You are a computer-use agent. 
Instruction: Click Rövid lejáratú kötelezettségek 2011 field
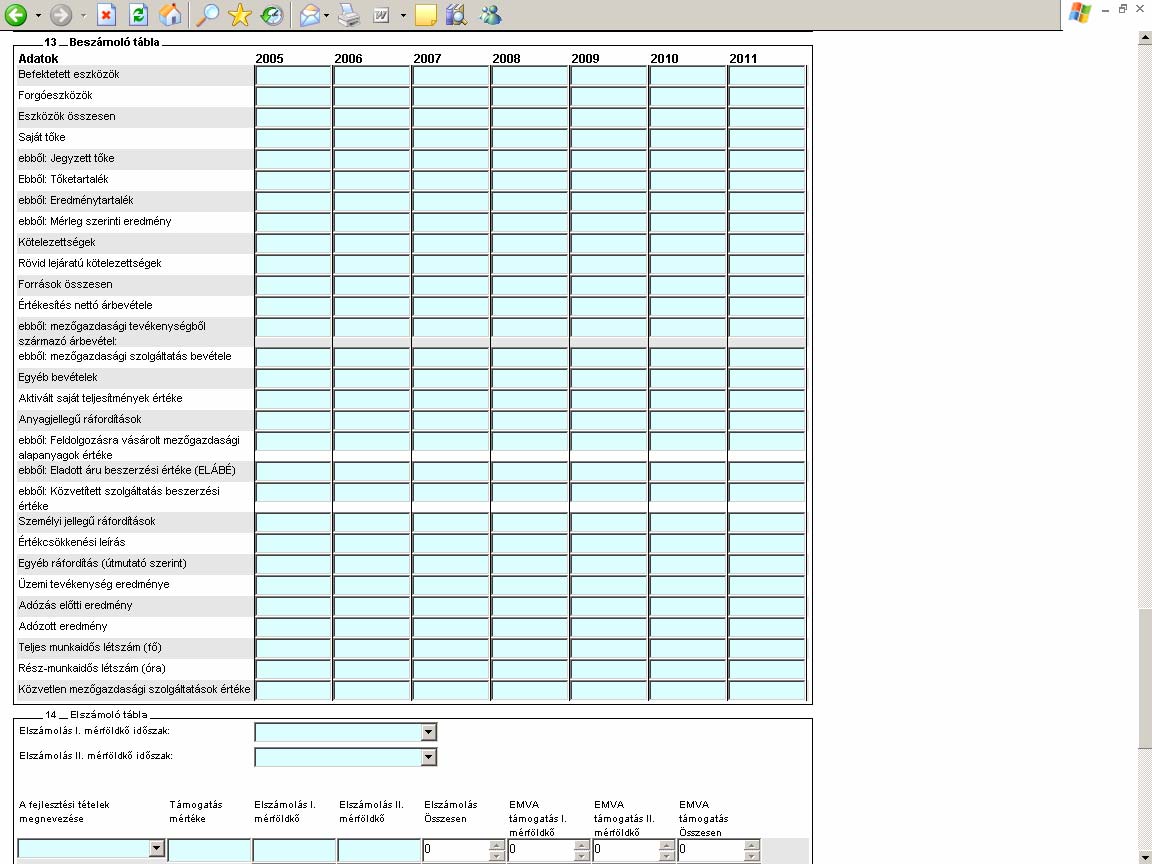pos(767,264)
